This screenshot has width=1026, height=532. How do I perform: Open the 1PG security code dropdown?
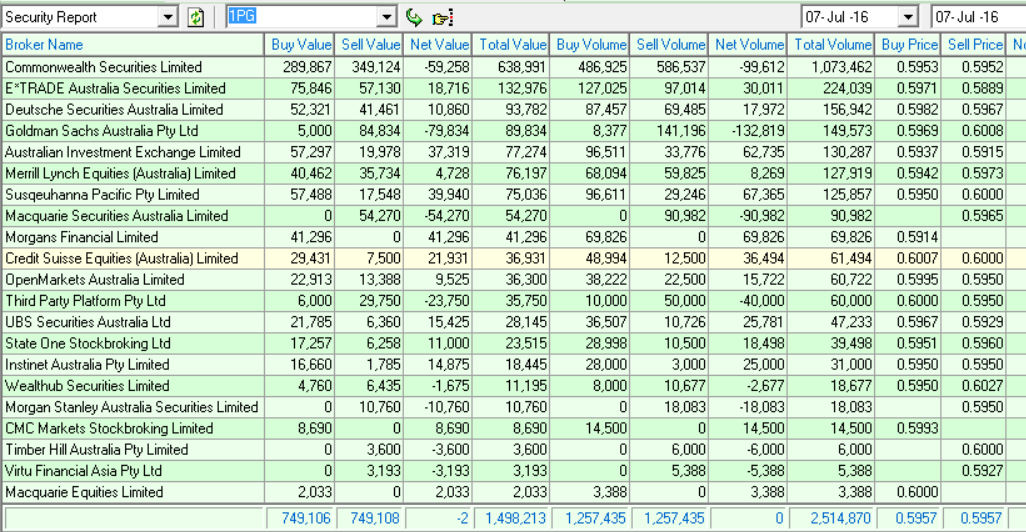pyautogui.click(x=387, y=18)
